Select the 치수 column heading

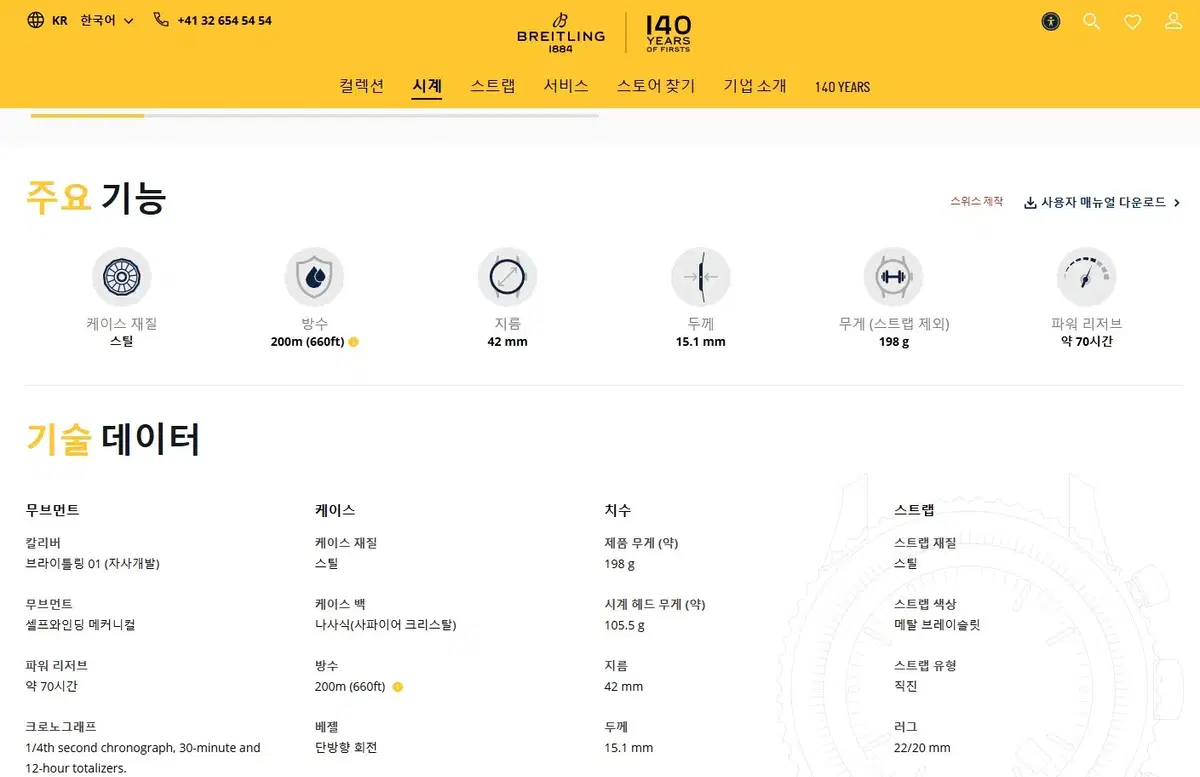tap(618, 510)
